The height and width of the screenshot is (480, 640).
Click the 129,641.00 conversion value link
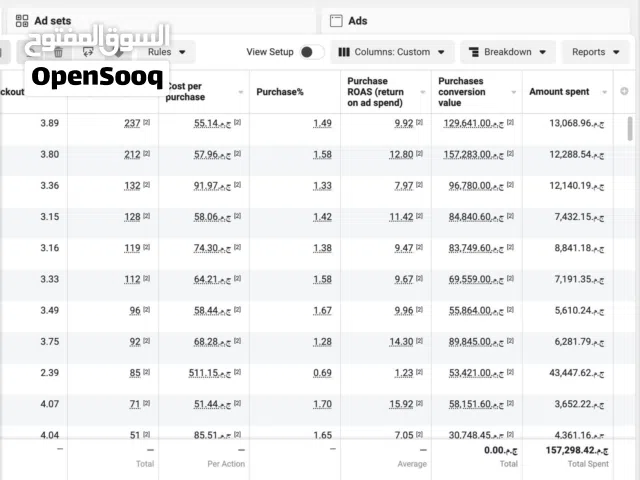tap(467, 124)
